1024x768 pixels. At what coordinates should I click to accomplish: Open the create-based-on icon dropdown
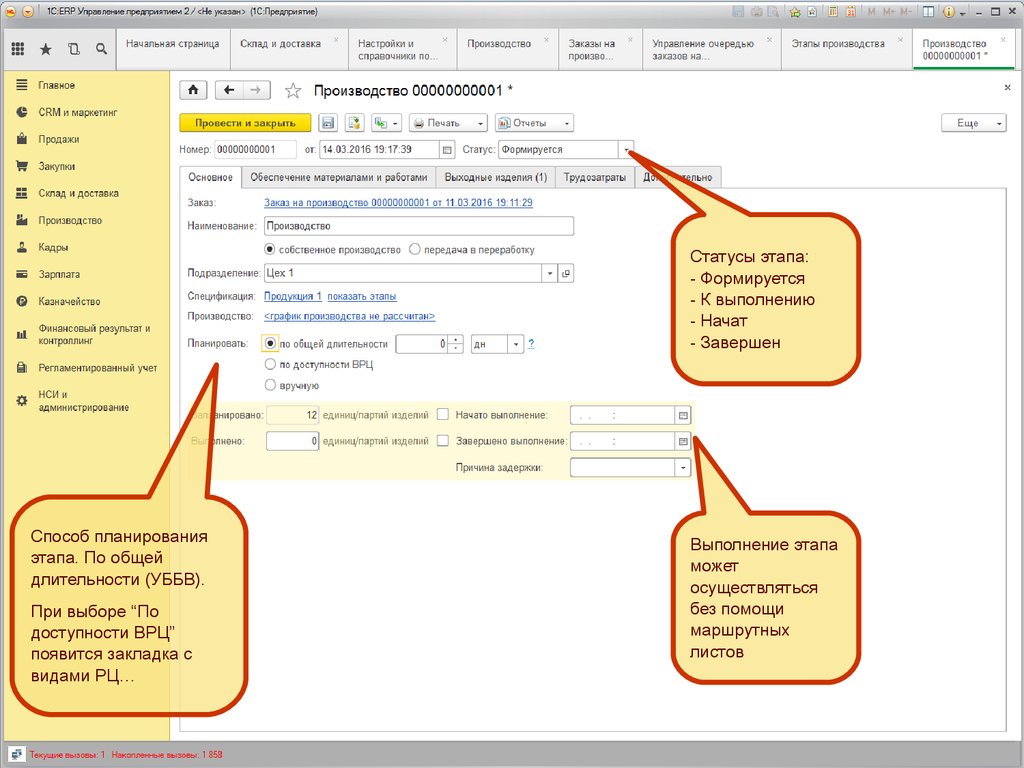click(x=386, y=123)
